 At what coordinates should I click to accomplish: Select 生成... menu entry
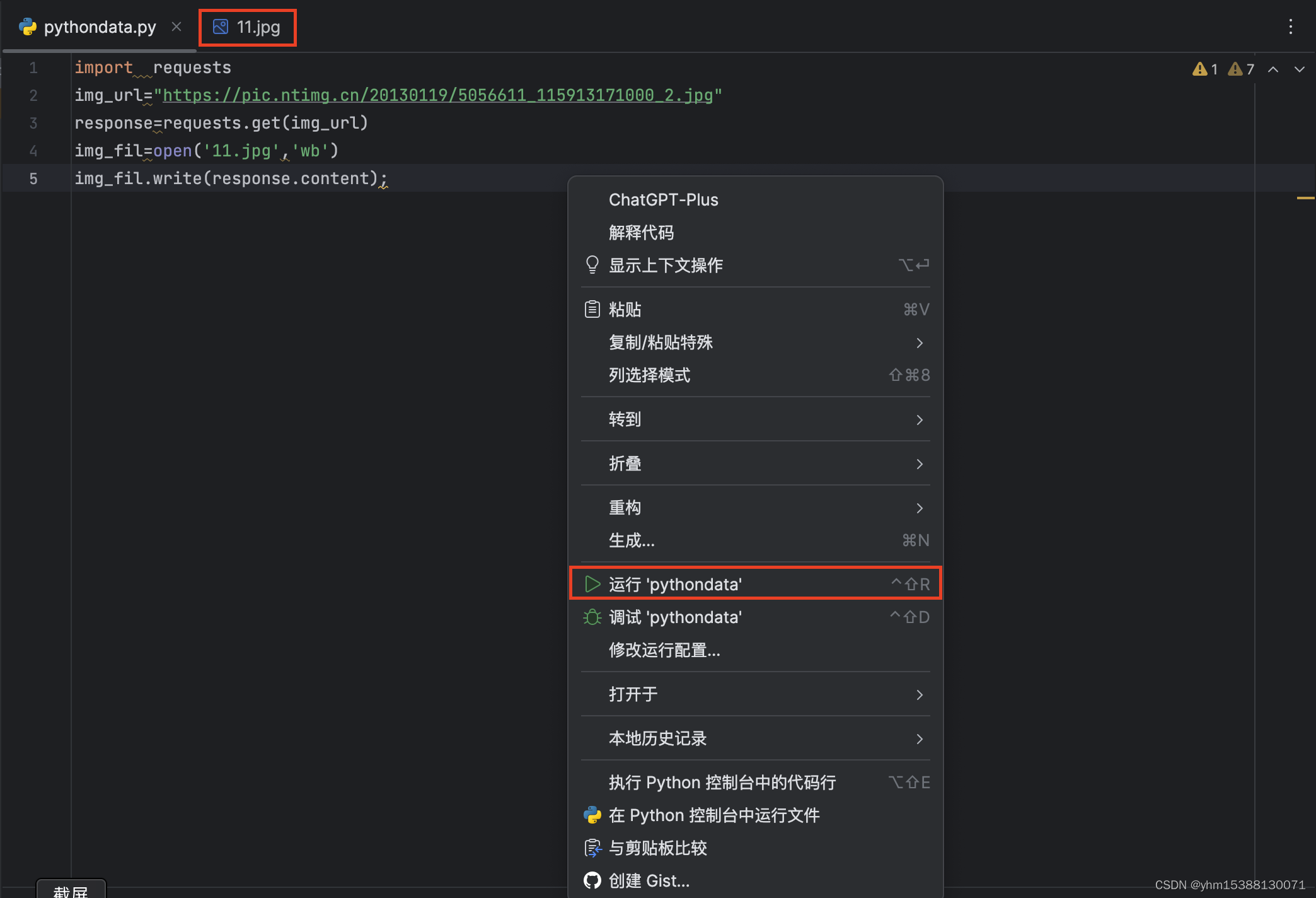tap(755, 540)
